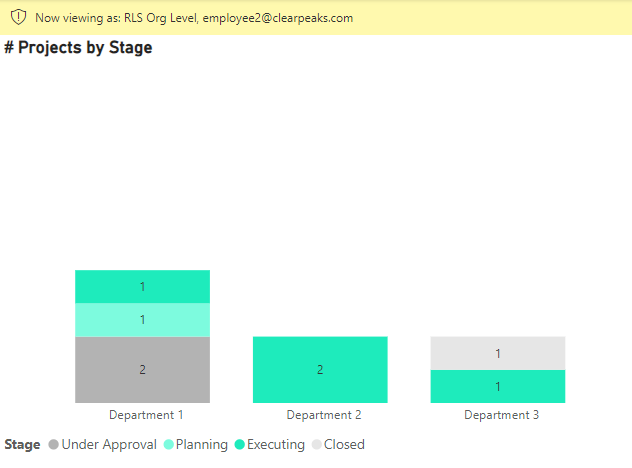This screenshot has height=468, width=632.
Task: Click the Closed legend color dot
Action: [317, 445]
